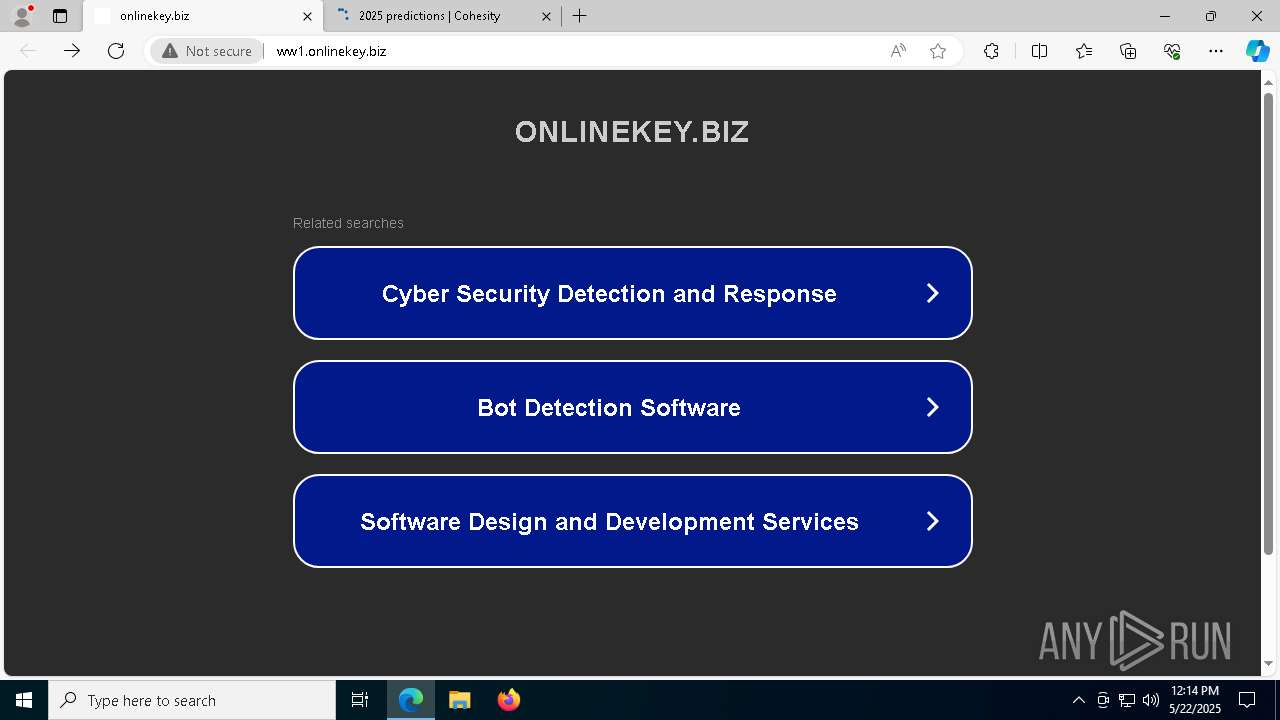1280x720 pixels.
Task: Open Settings and more ellipsis menu
Action: (x=1216, y=51)
